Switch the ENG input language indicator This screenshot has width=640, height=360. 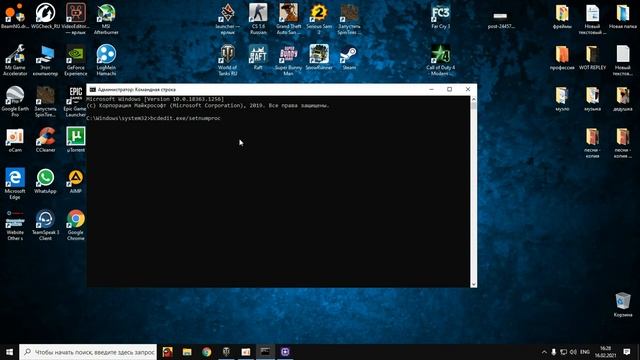click(x=585, y=352)
